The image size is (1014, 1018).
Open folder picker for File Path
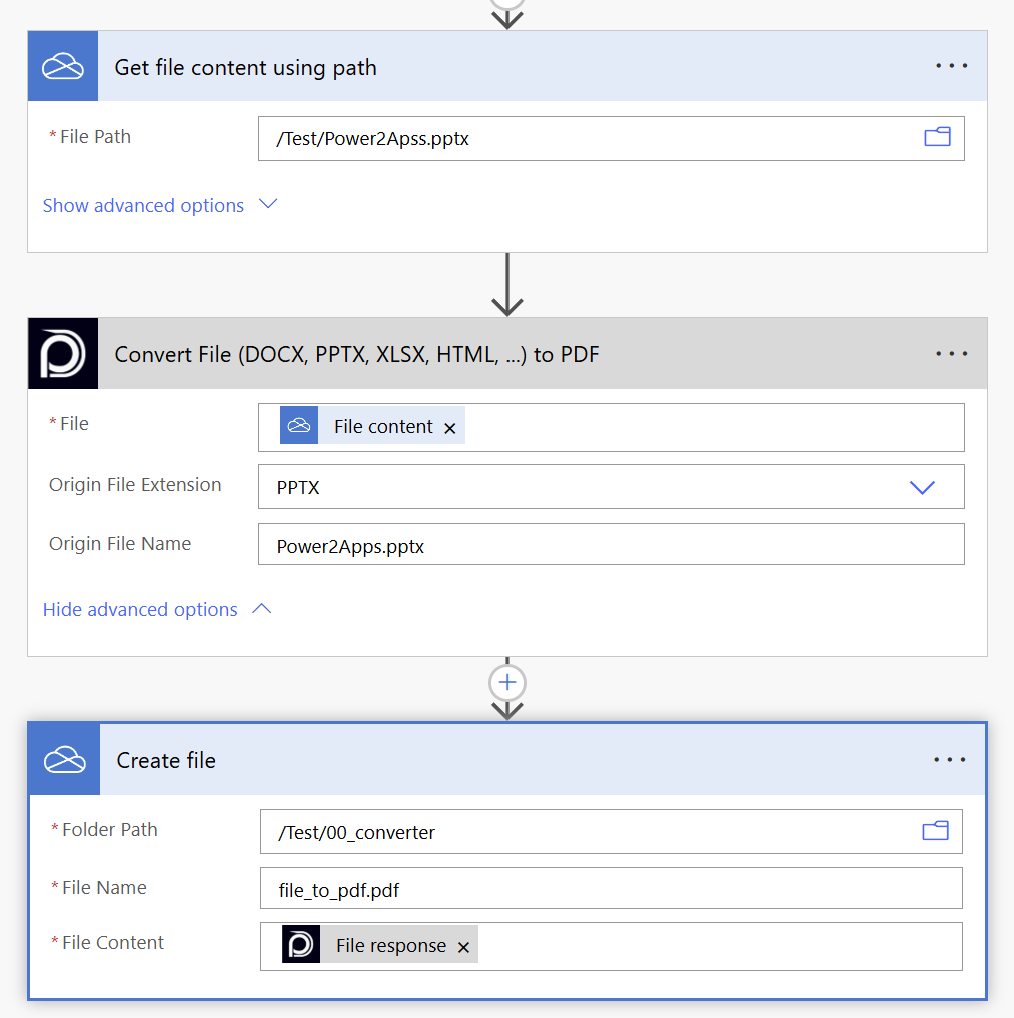(937, 138)
